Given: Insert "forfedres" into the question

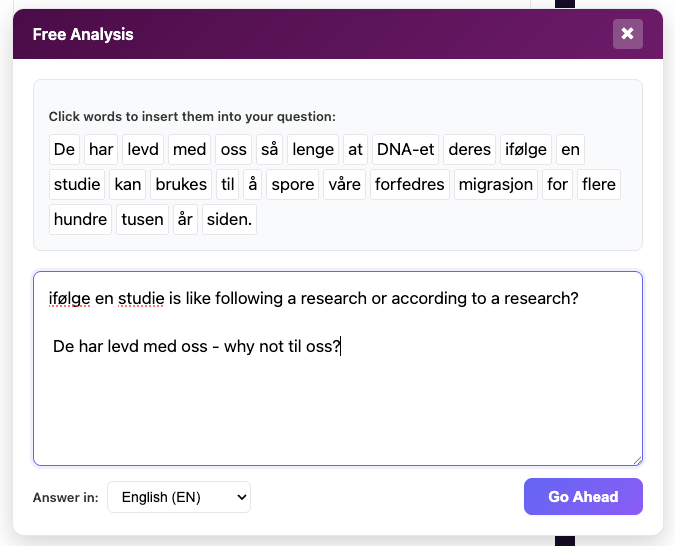Looking at the screenshot, I should coord(410,185).
